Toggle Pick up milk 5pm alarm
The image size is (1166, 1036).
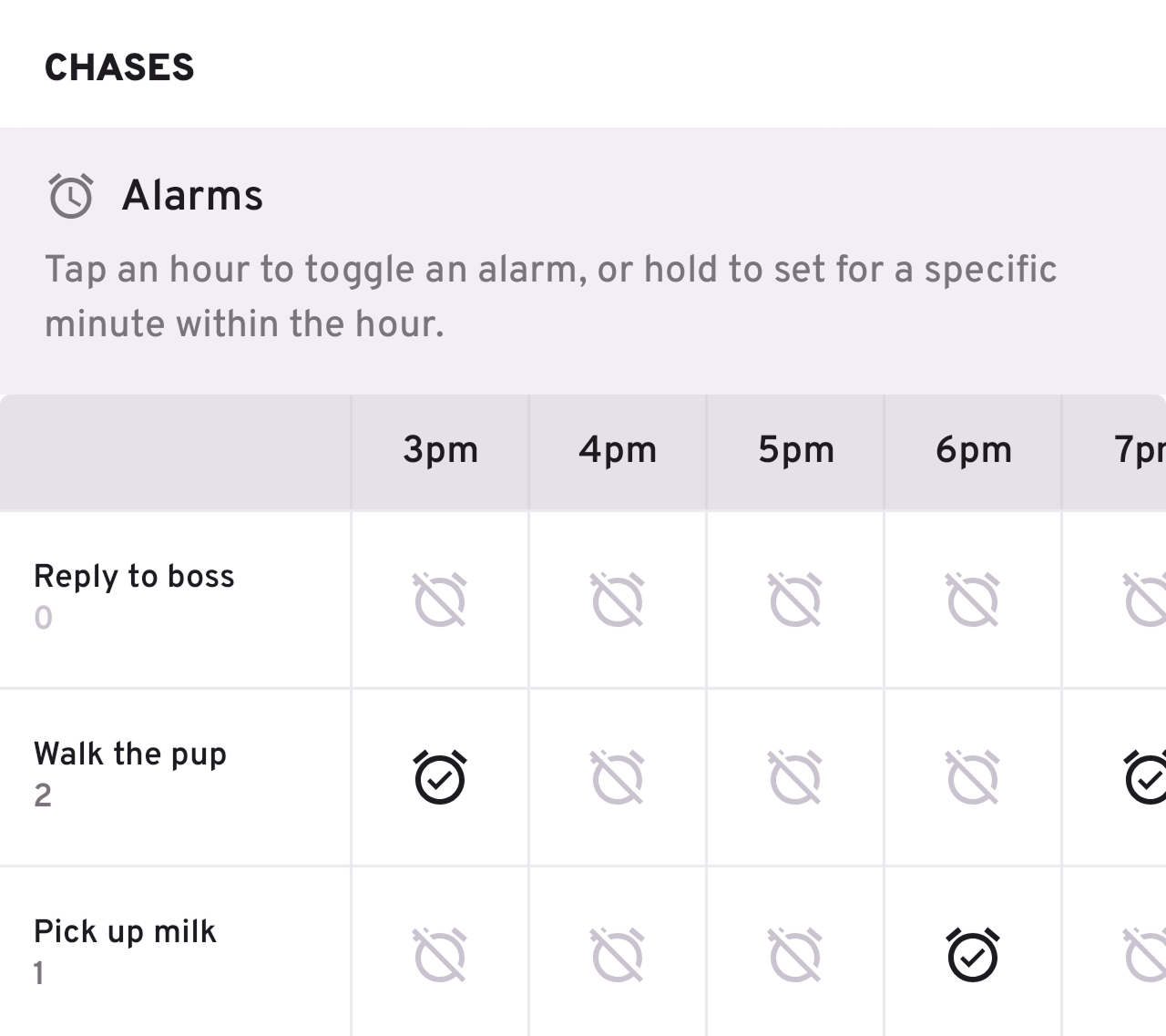[x=795, y=955]
